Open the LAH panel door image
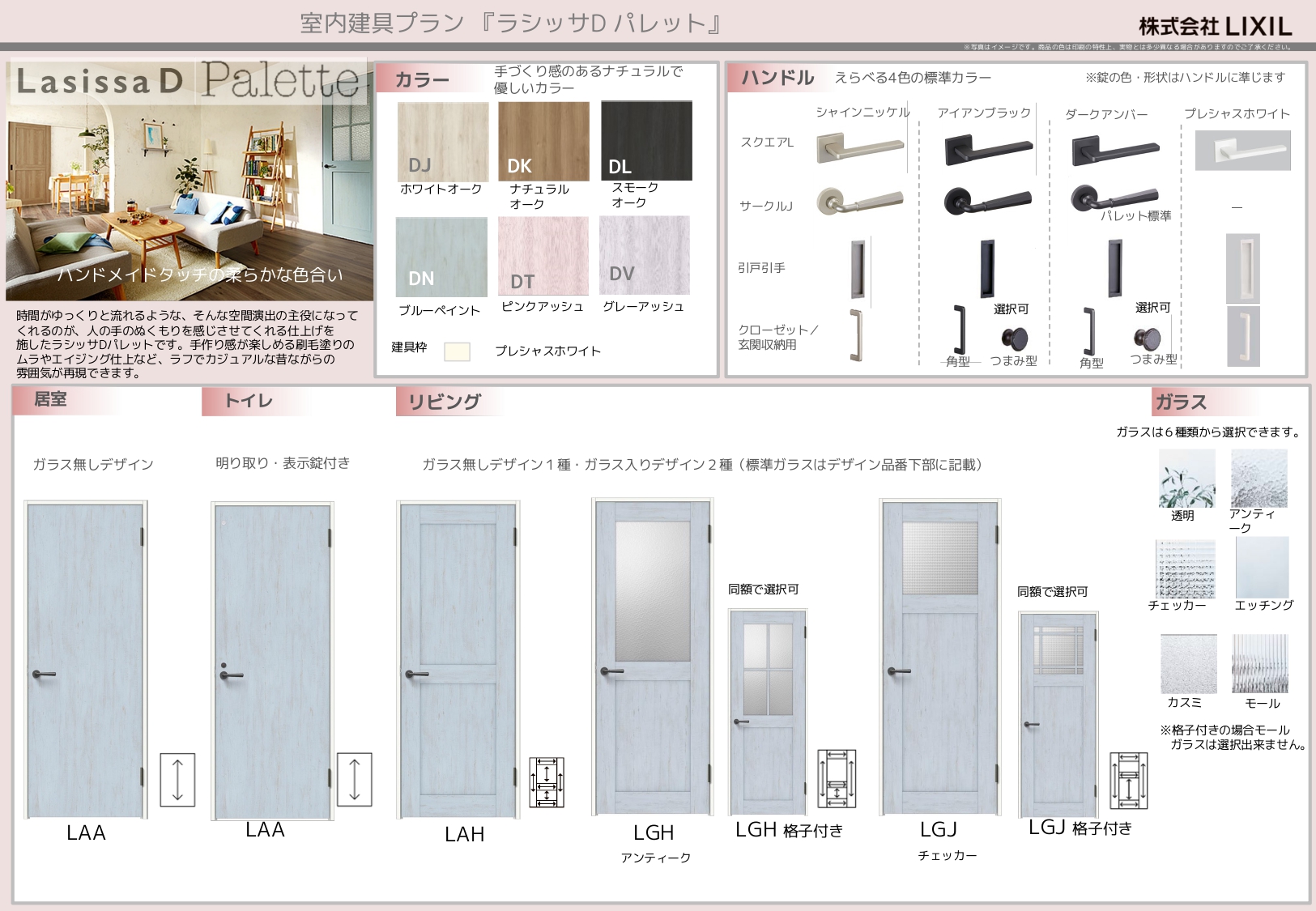Image resolution: width=1316 pixels, height=911 pixels. coord(458,660)
